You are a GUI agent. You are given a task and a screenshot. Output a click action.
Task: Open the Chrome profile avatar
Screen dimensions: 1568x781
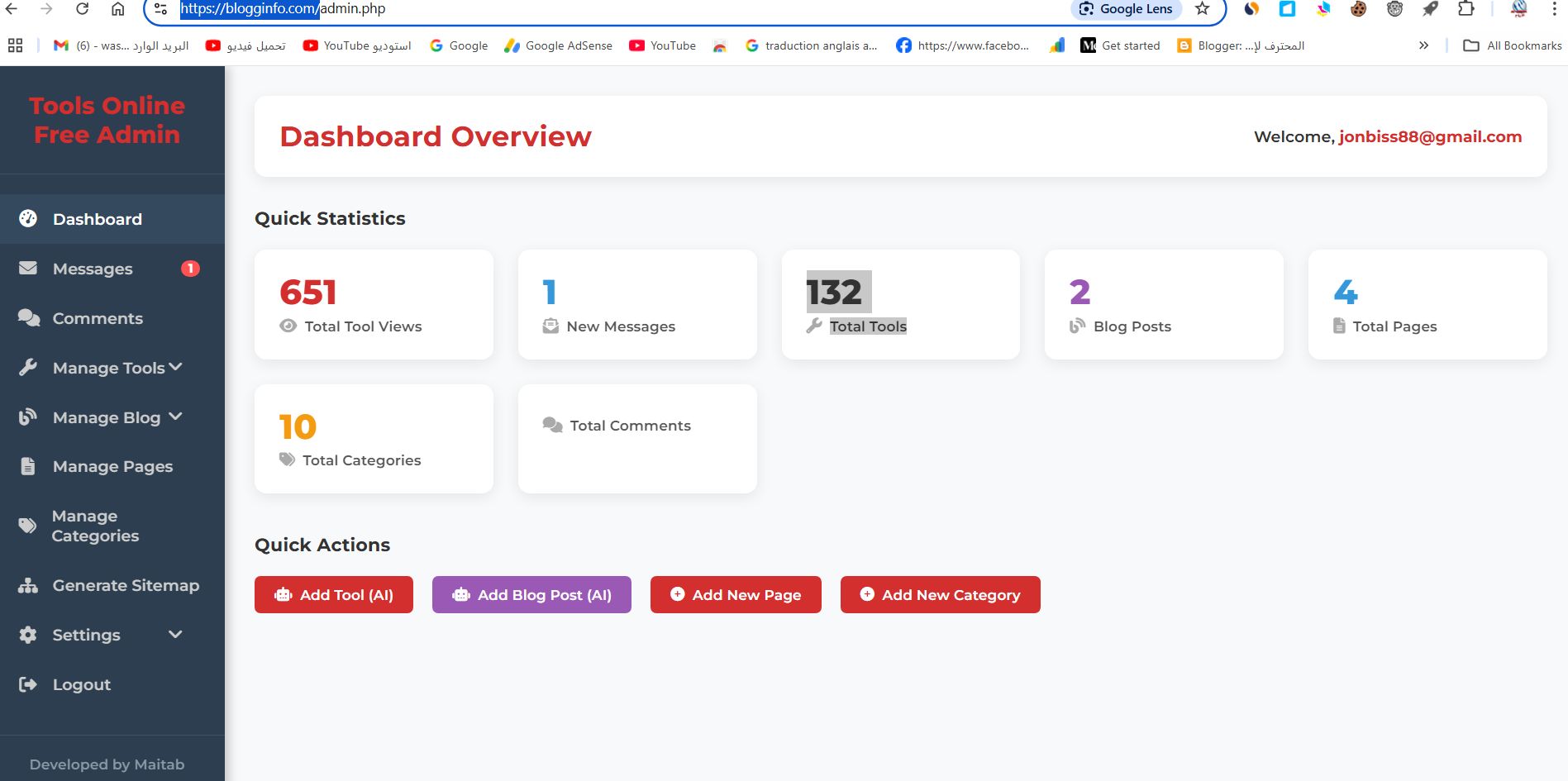pos(1518,9)
